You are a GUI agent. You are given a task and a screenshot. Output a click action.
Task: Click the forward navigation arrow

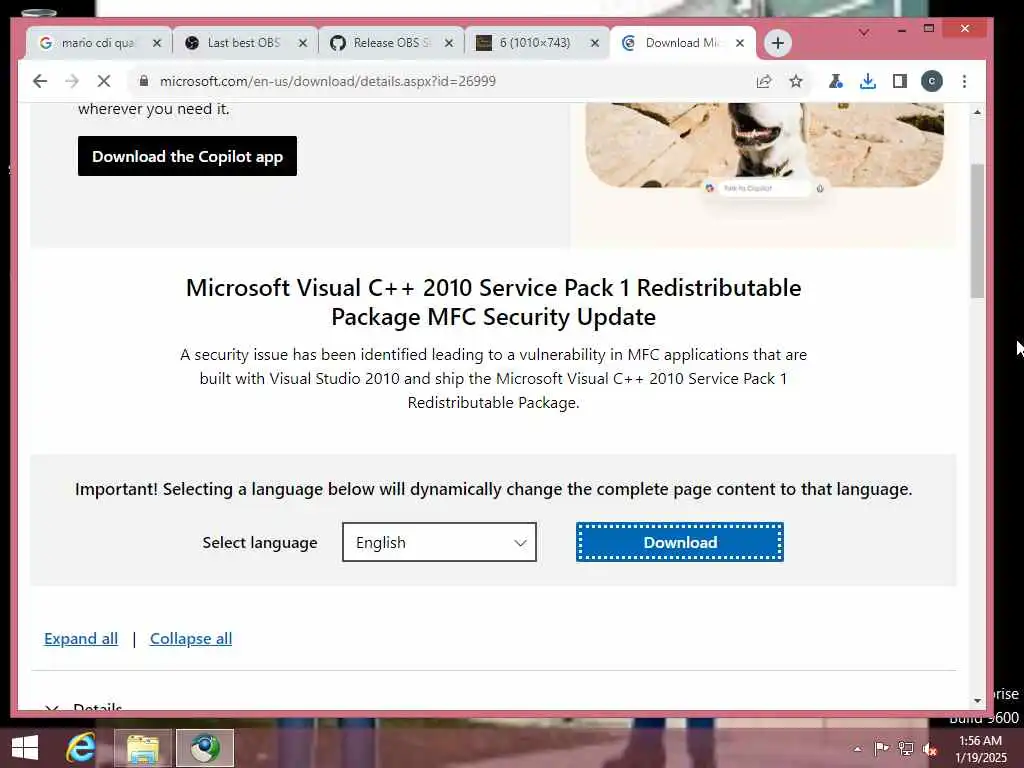(x=72, y=81)
